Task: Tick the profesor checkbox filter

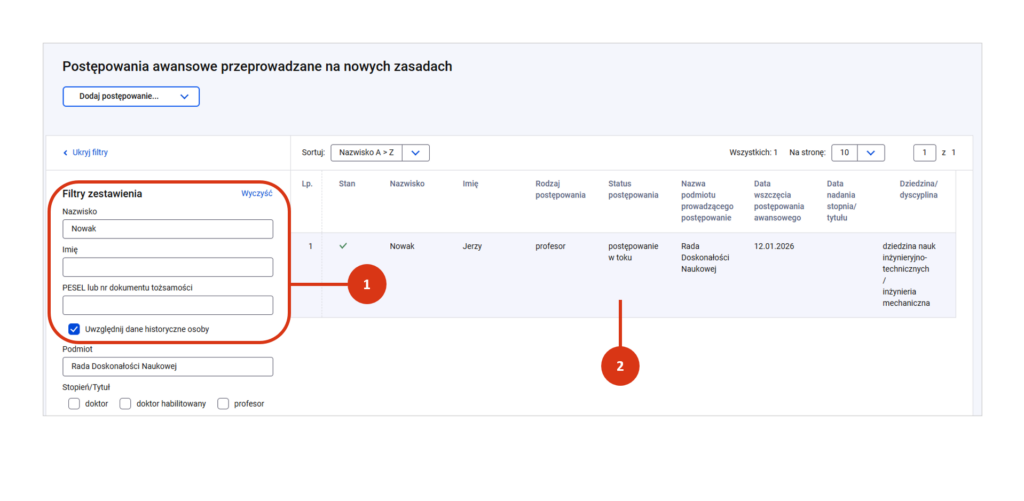Action: (x=223, y=404)
